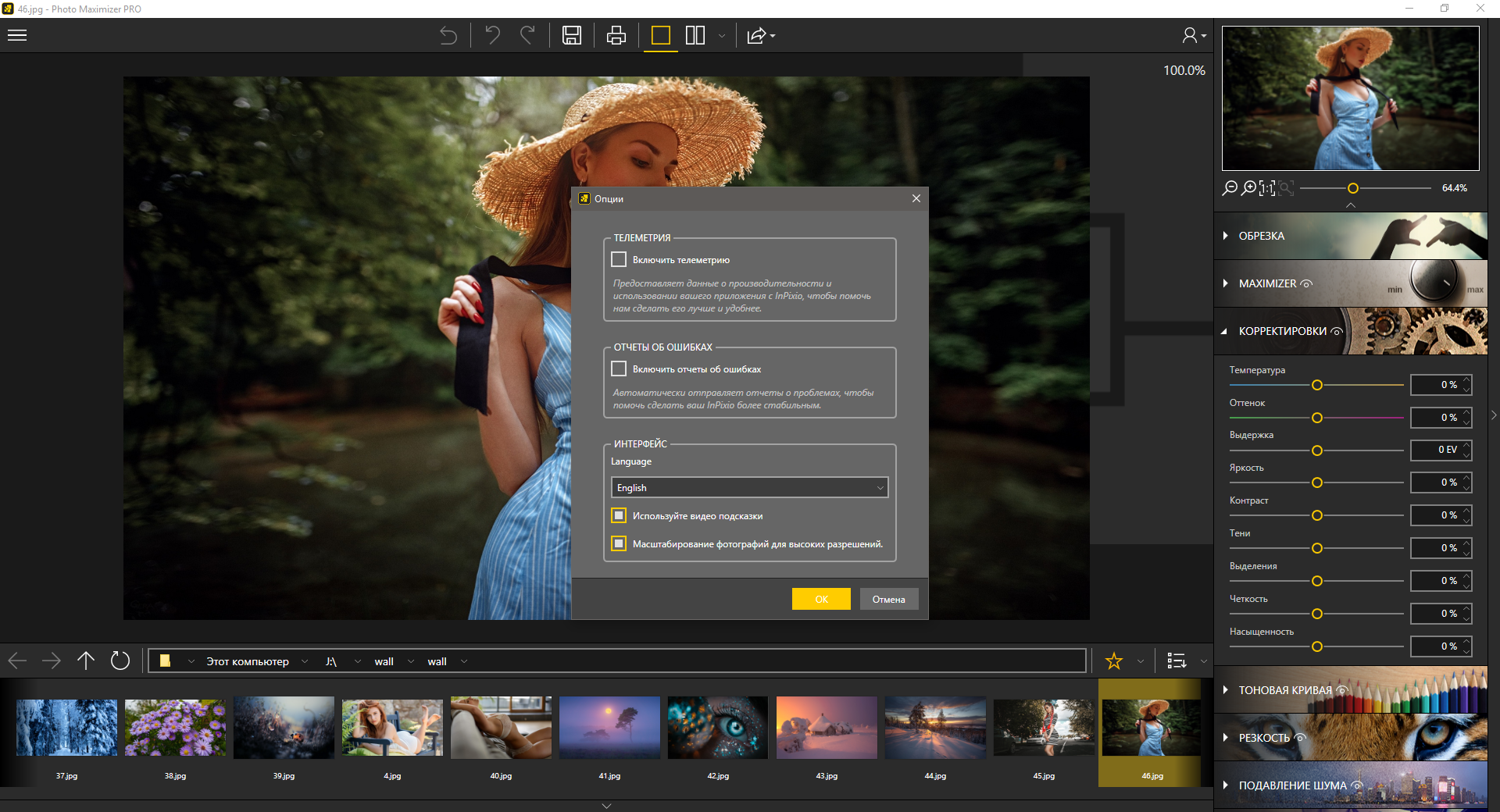Refresh the folder contents
This screenshot has height=812, width=1500.
coord(120,661)
